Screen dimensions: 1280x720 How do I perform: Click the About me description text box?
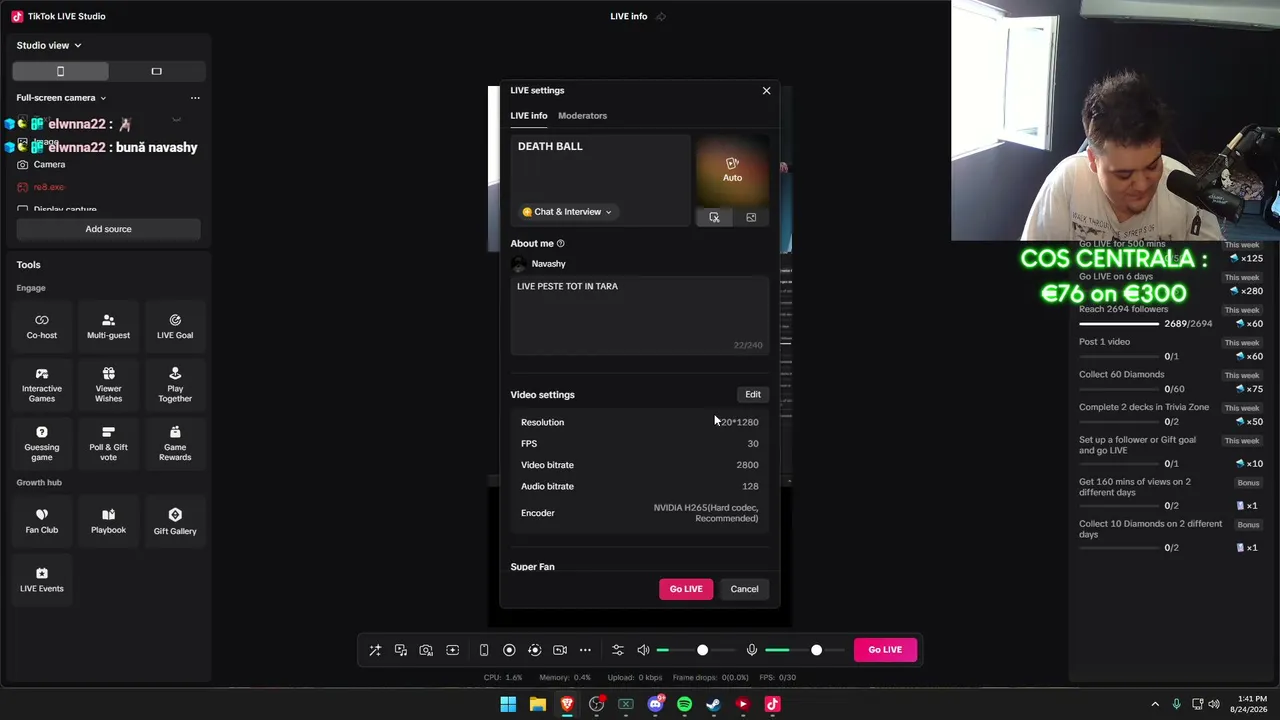[x=640, y=315]
